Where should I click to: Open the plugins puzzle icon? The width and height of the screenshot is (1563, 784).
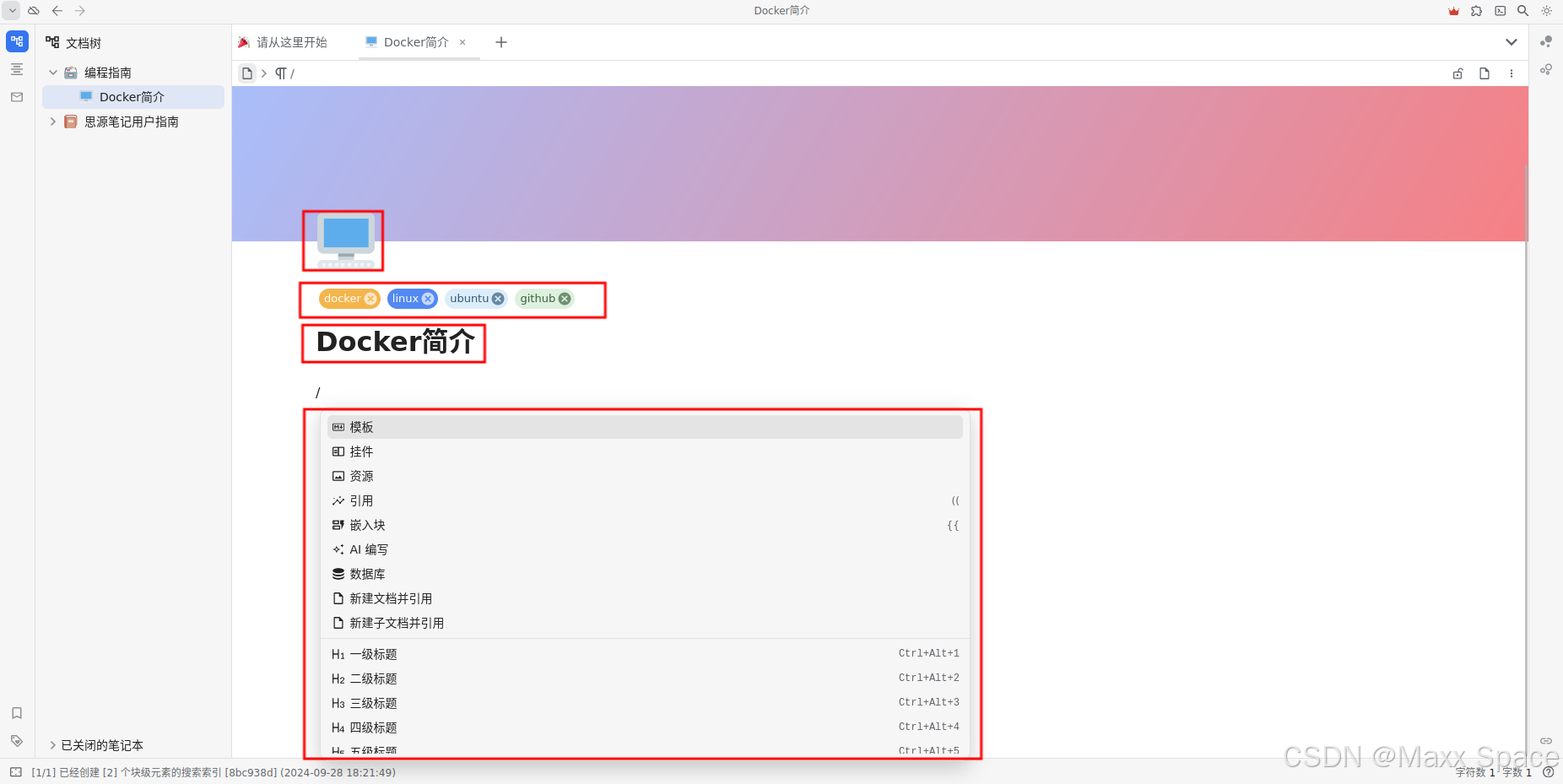(x=1476, y=11)
